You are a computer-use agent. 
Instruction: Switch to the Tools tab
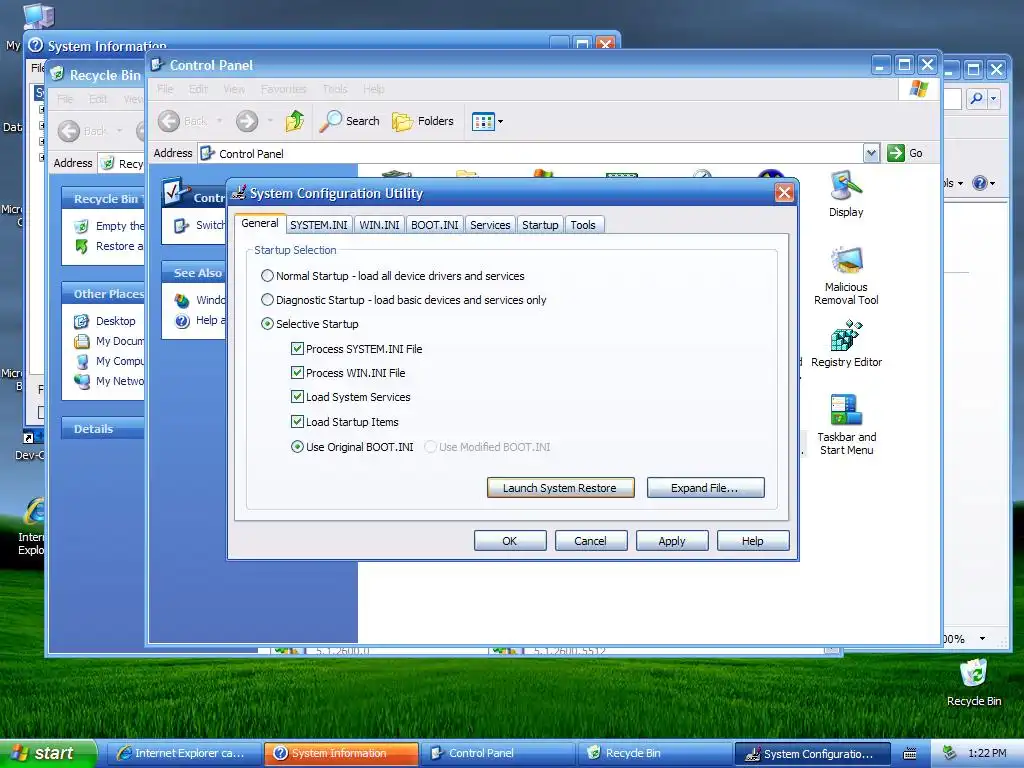point(583,225)
